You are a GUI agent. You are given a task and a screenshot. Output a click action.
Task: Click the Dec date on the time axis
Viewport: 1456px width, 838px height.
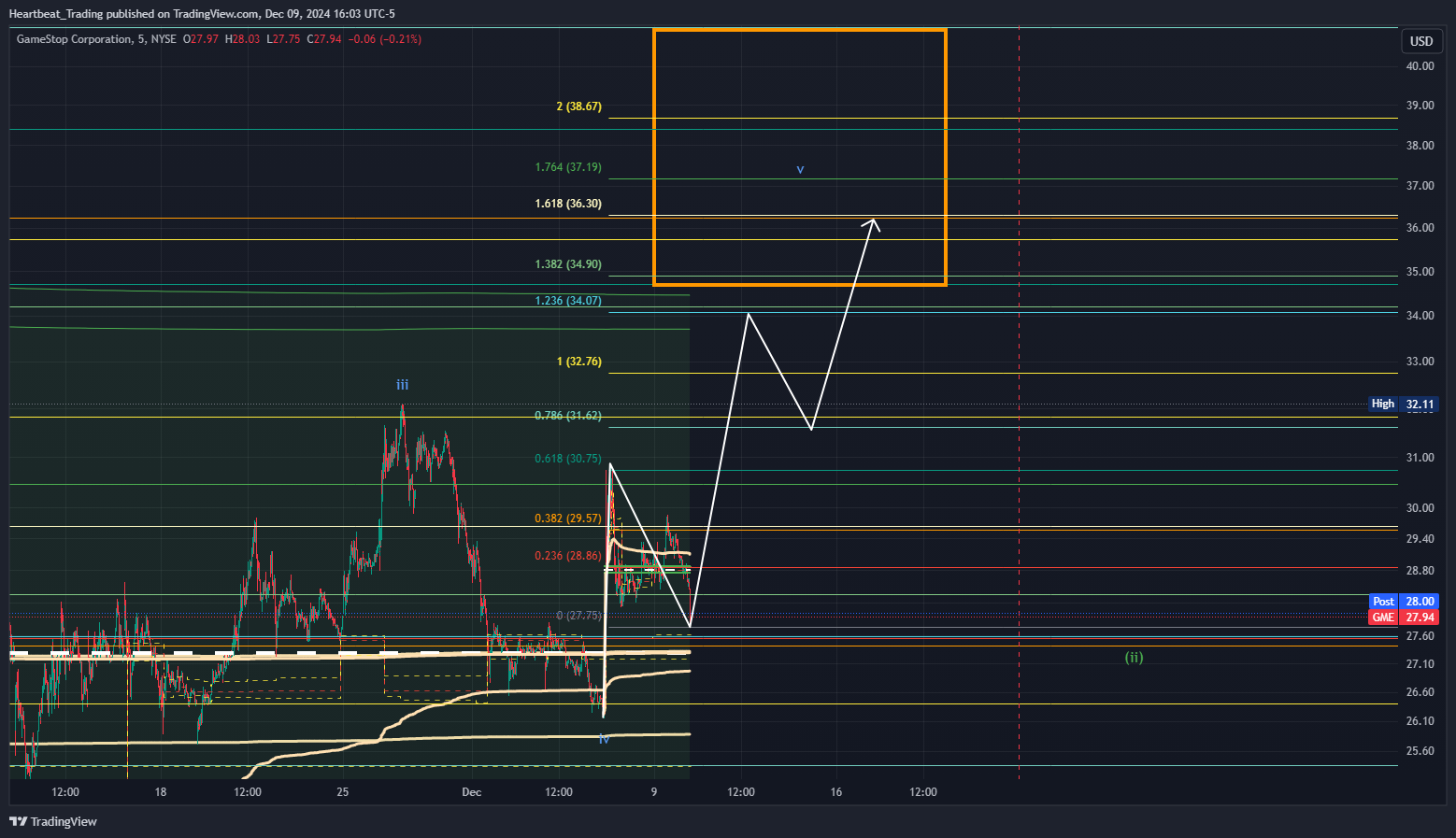point(472,792)
